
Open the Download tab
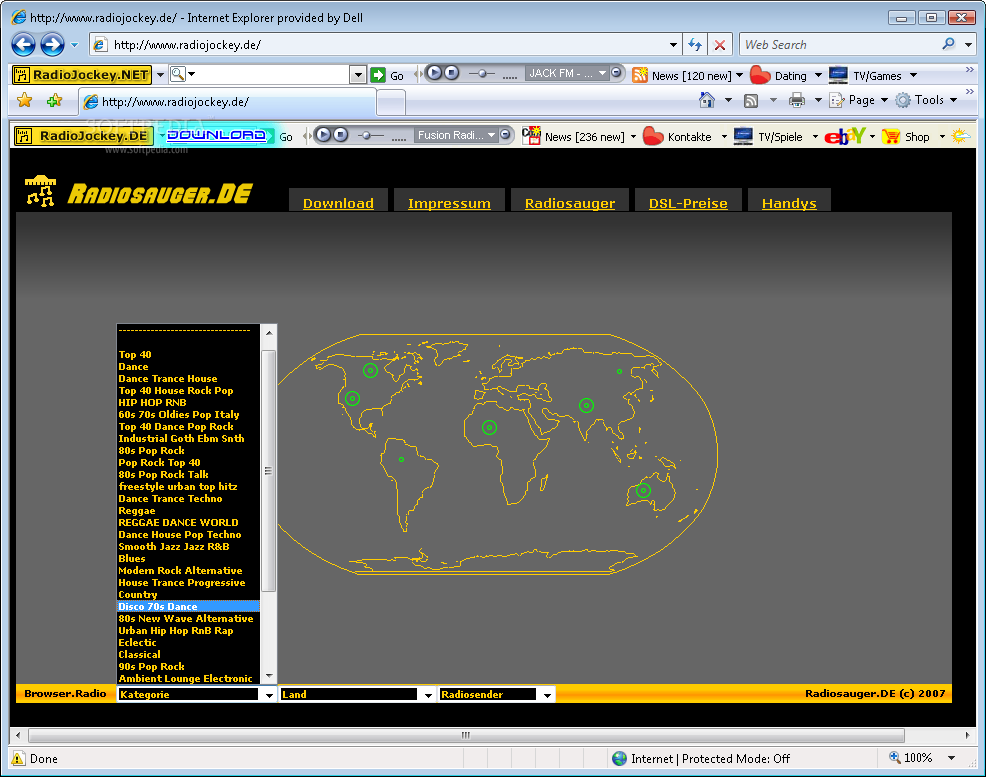[x=338, y=202]
